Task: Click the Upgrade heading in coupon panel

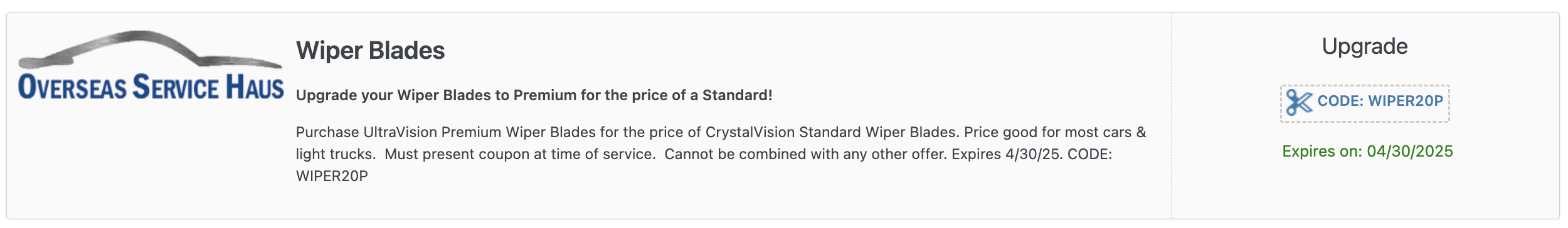Action: coord(1365,46)
